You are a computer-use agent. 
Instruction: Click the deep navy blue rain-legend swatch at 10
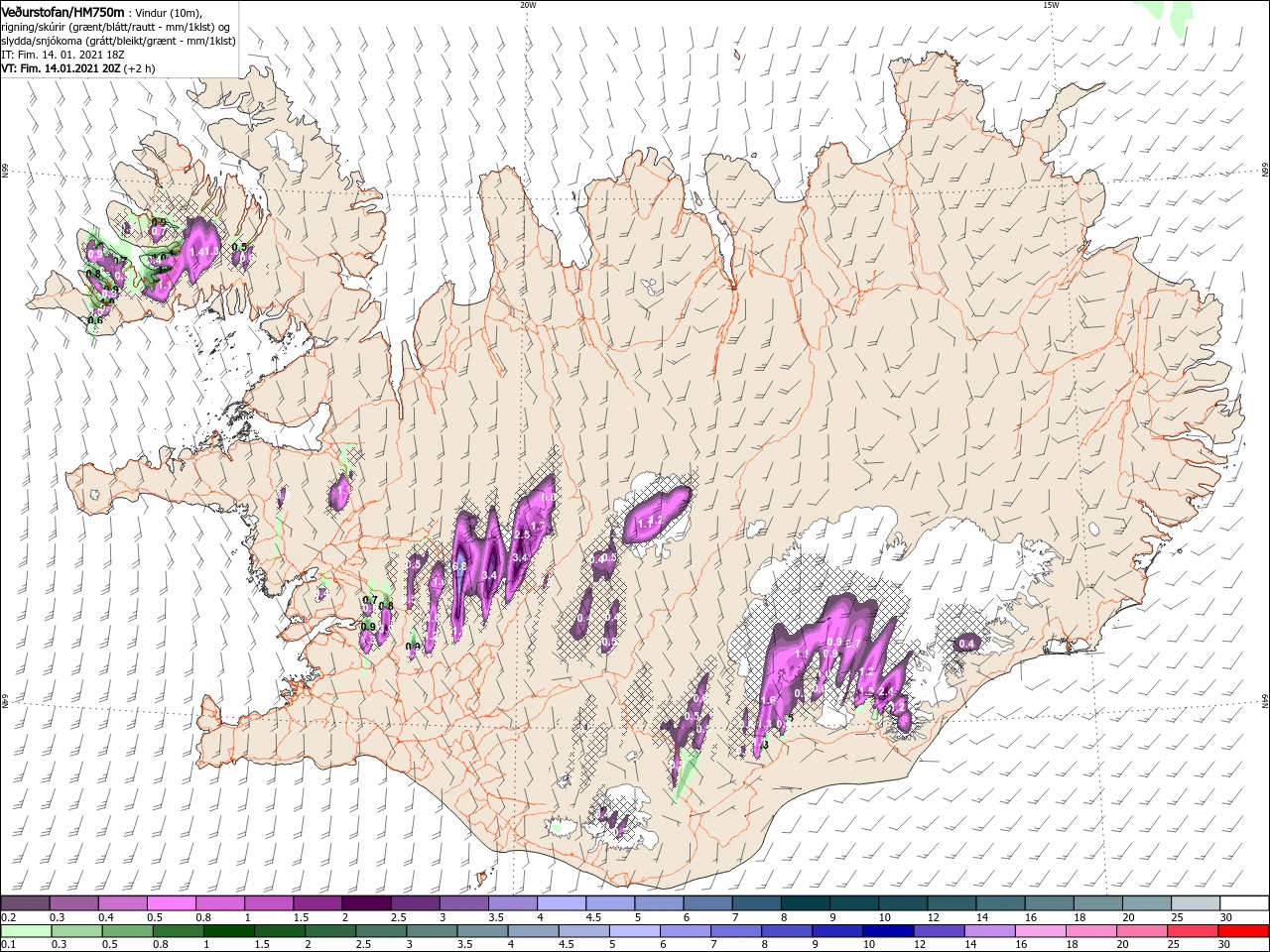[887, 931]
